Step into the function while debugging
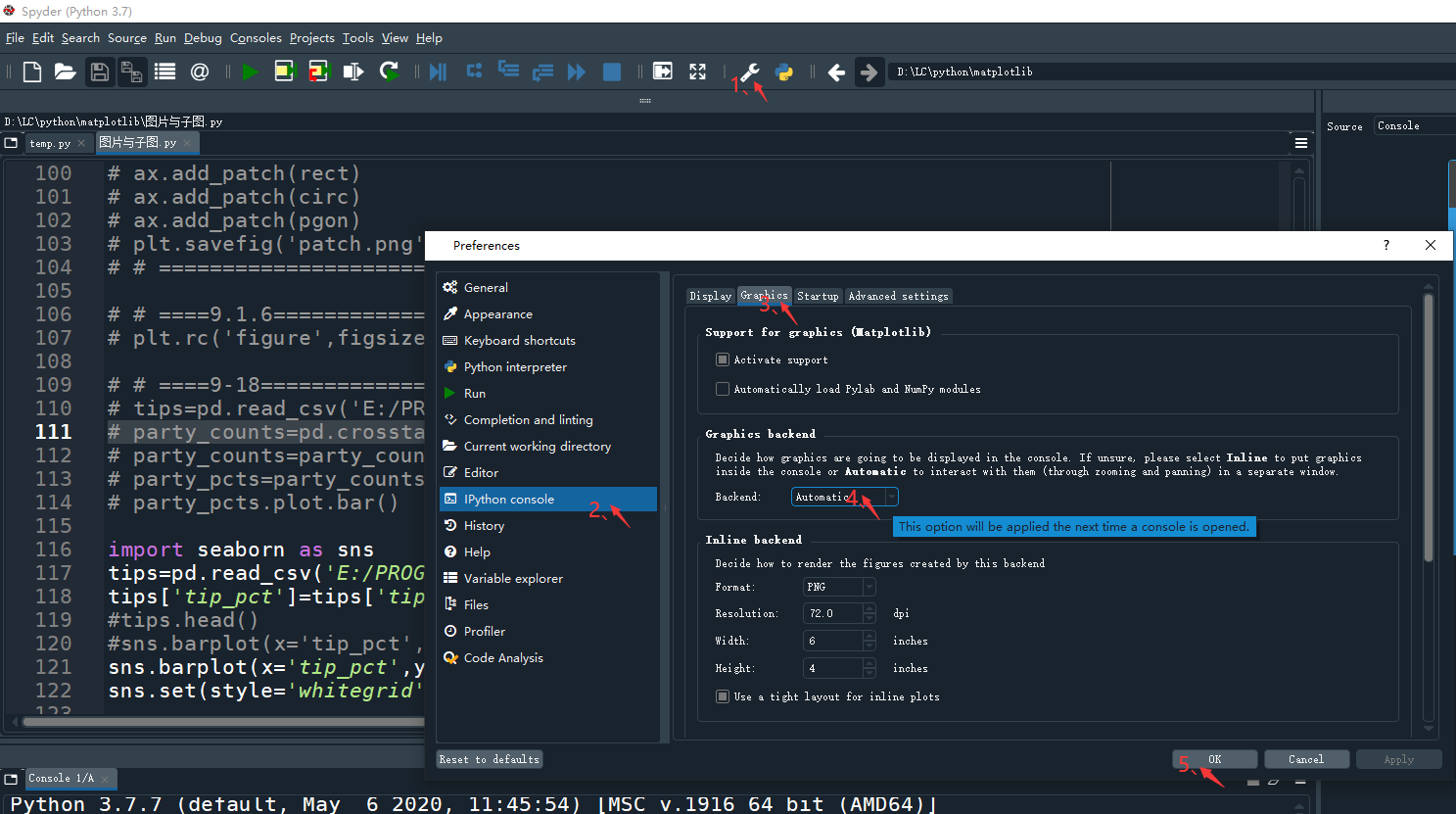 pyautogui.click(x=508, y=71)
